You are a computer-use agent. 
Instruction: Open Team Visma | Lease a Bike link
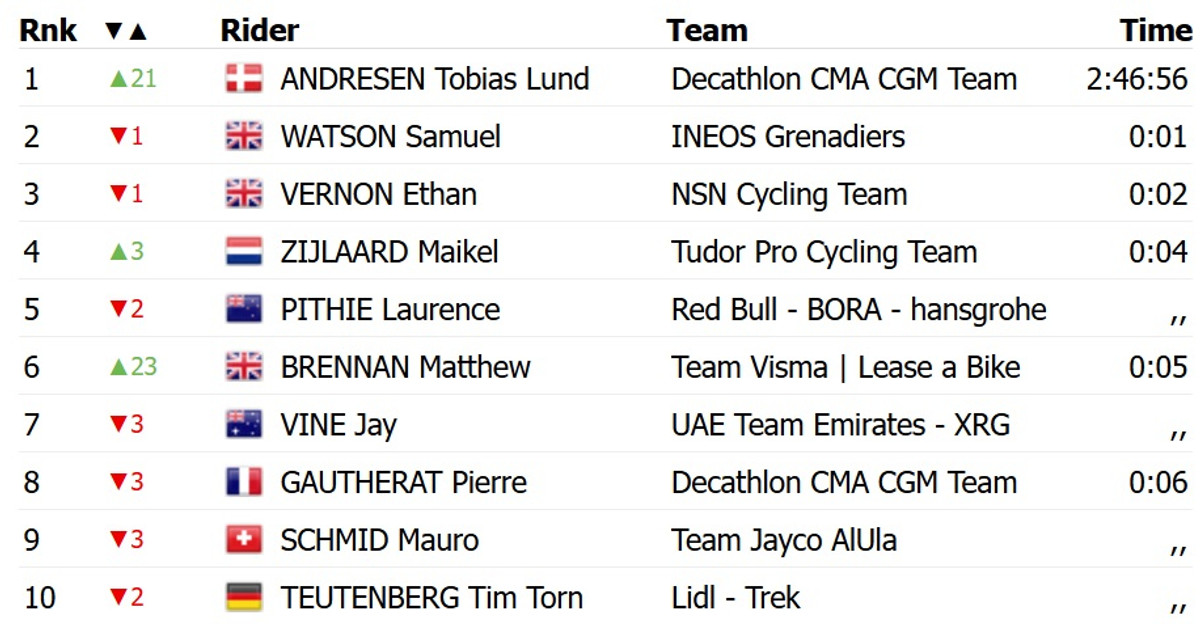tap(845, 367)
